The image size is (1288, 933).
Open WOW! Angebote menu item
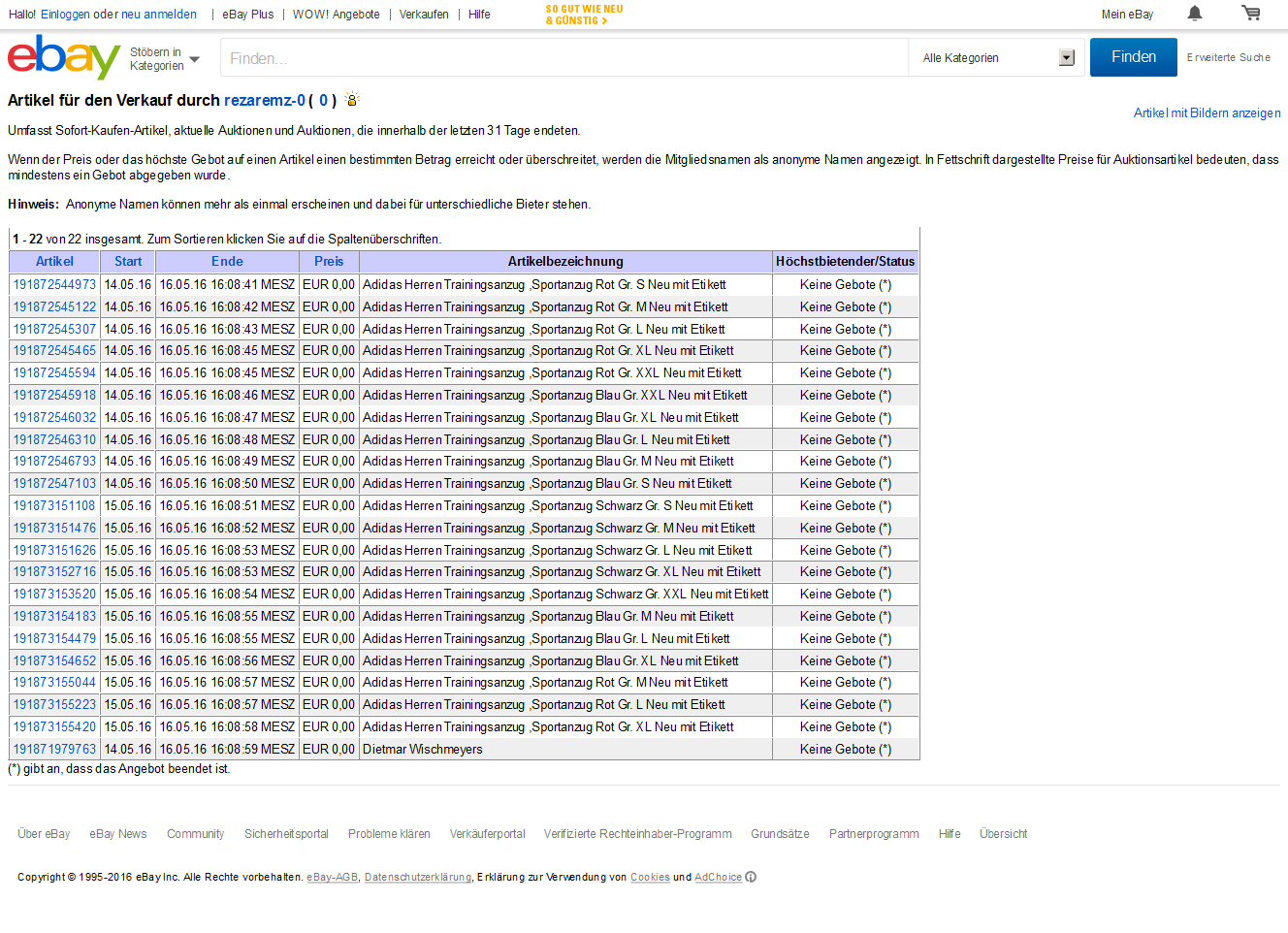coord(337,15)
